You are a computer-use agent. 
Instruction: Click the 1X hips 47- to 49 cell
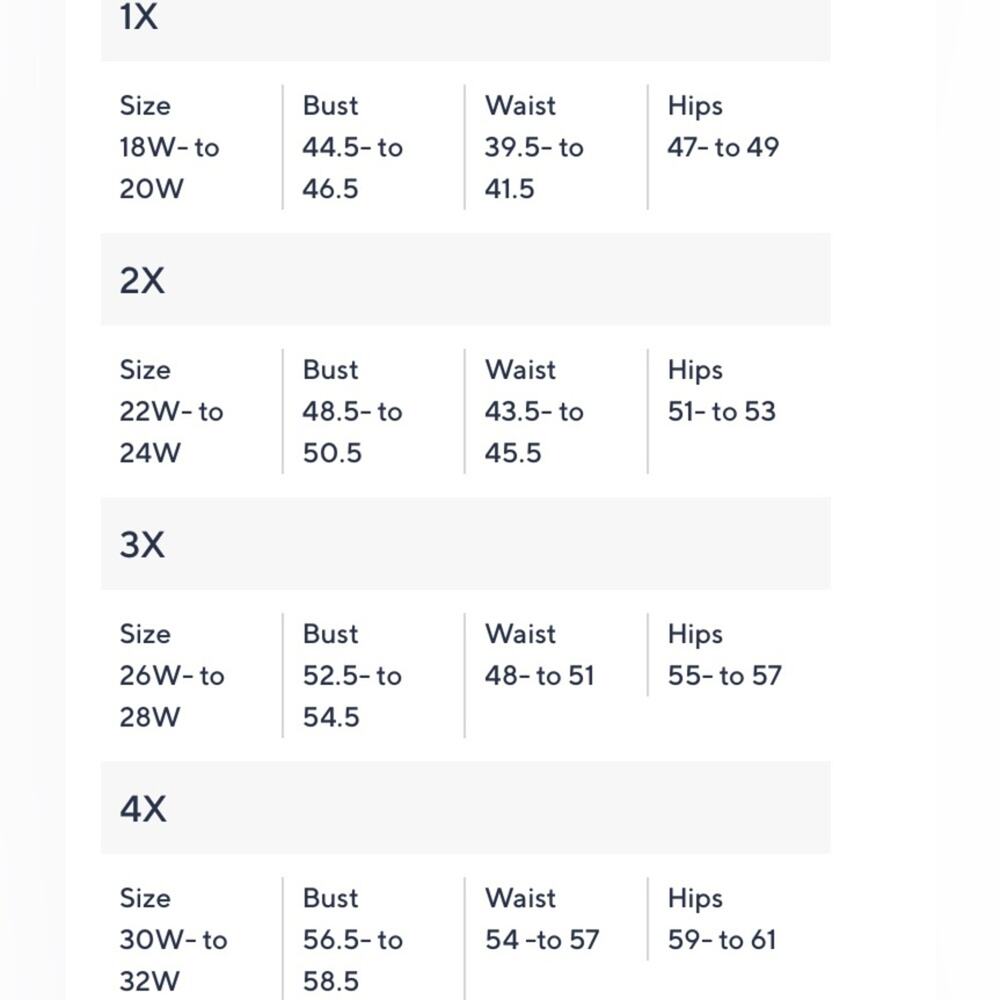[723, 147]
